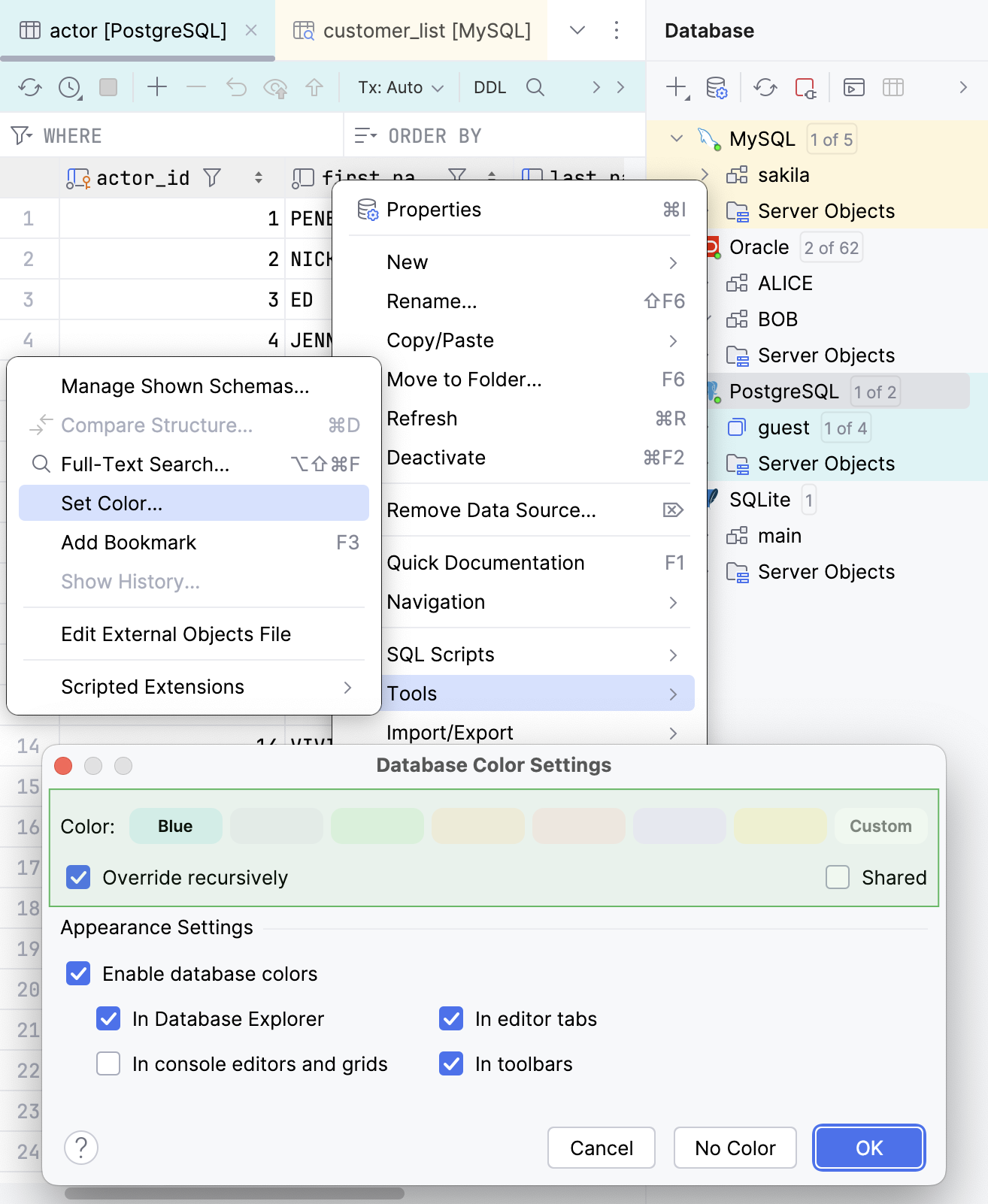Click the search icon next to DDL
Image resolution: width=988 pixels, height=1204 pixels.
(535, 87)
